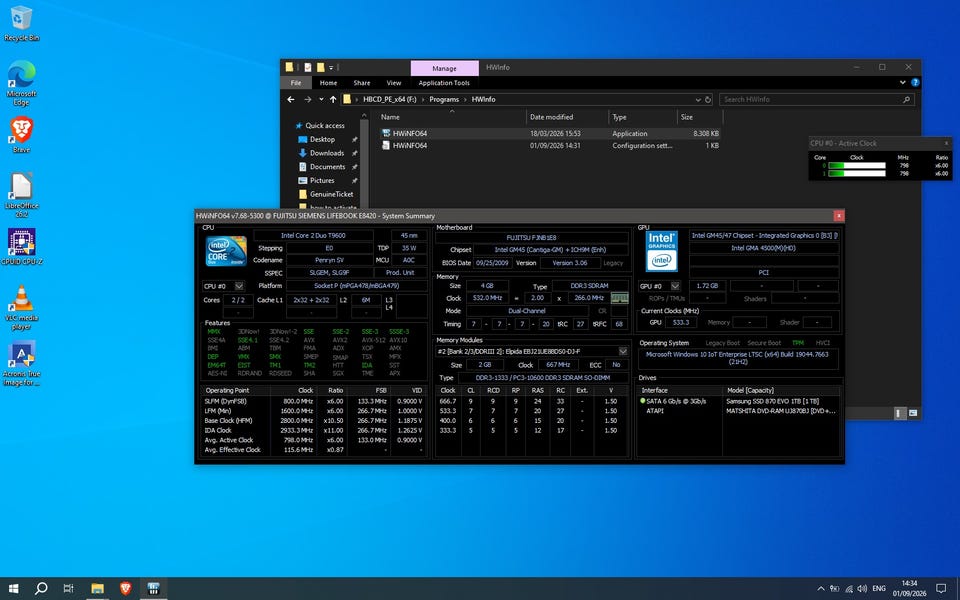This screenshot has height=600, width=960.
Task: Switch Explorer to large thumbnails view icon
Action: coord(912,413)
